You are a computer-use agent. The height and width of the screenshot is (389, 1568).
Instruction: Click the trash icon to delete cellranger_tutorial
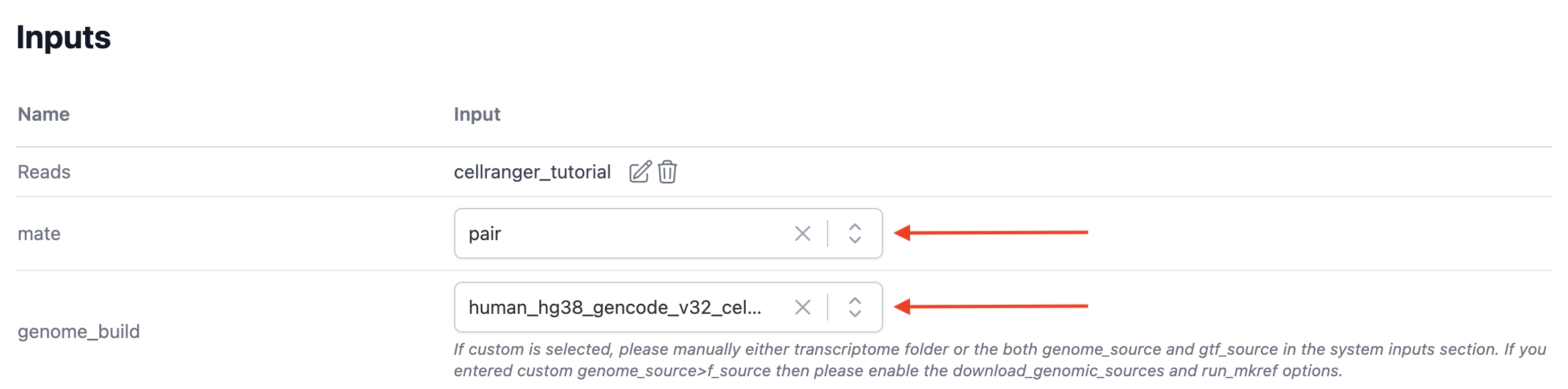pos(667,172)
